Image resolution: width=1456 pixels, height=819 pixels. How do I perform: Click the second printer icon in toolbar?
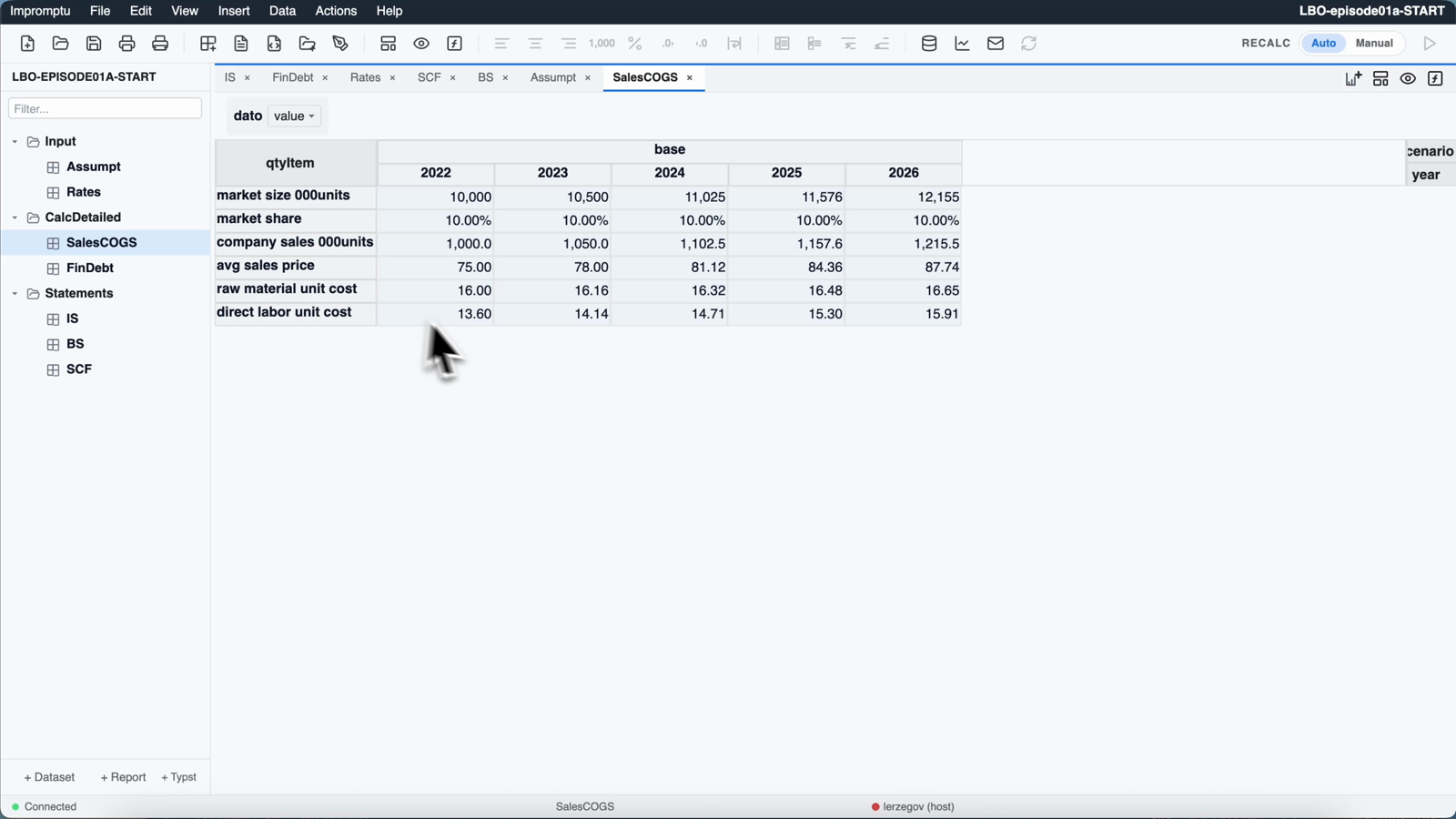click(x=160, y=44)
